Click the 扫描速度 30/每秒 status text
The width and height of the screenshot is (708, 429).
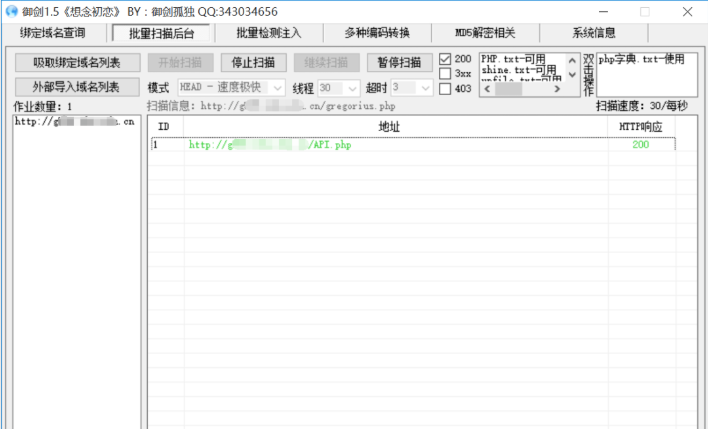point(642,106)
